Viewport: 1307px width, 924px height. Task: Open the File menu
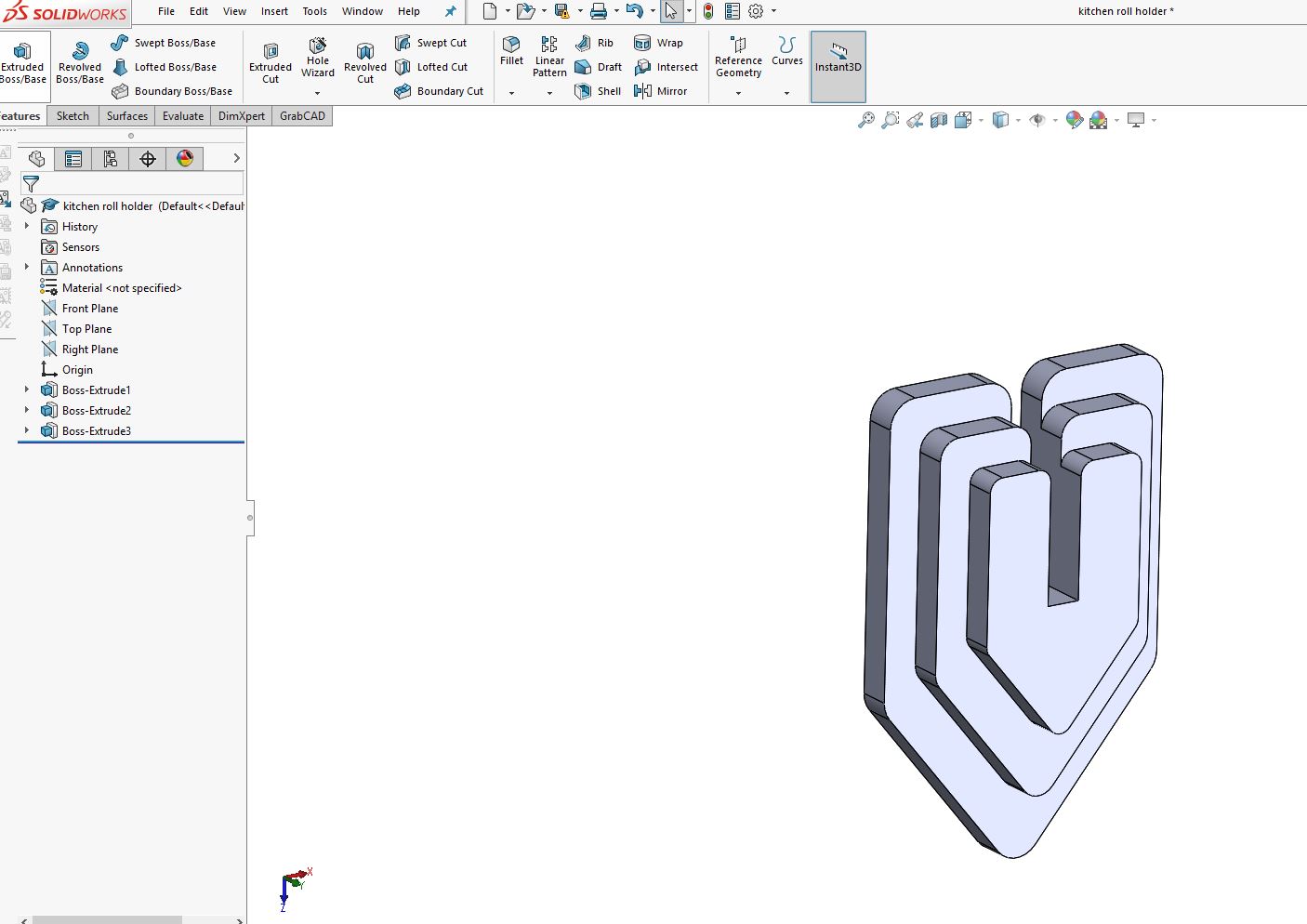coord(166,11)
